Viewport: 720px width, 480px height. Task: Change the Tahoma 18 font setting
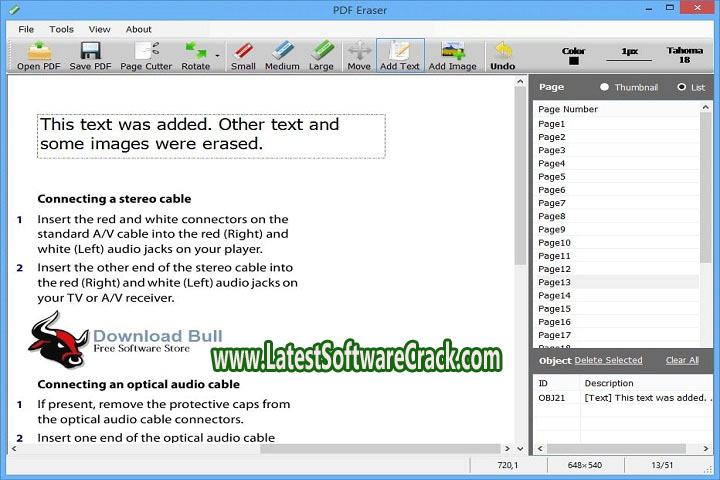[685, 55]
